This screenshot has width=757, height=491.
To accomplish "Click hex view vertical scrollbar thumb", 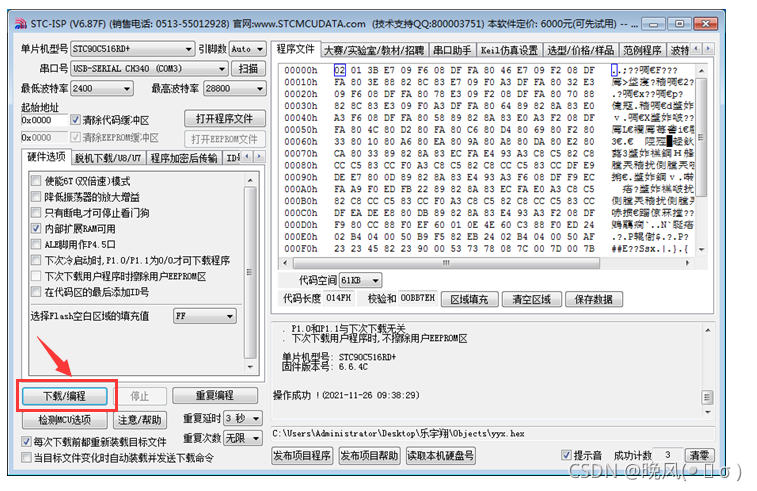I will (x=701, y=137).
